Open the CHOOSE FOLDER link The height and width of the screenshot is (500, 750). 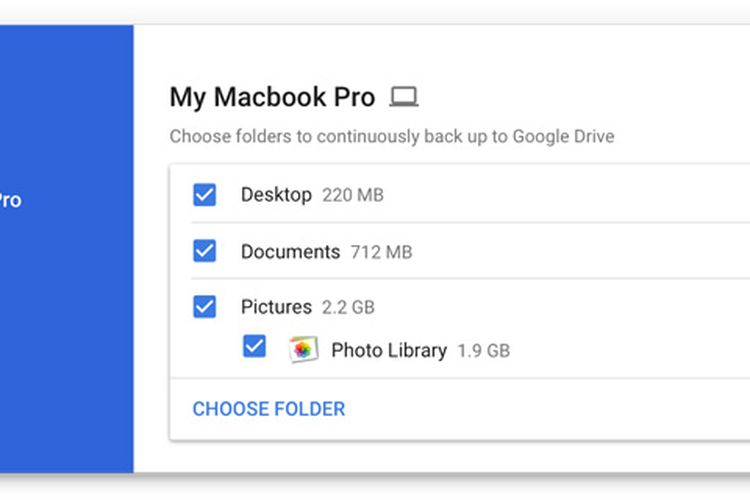tap(269, 409)
